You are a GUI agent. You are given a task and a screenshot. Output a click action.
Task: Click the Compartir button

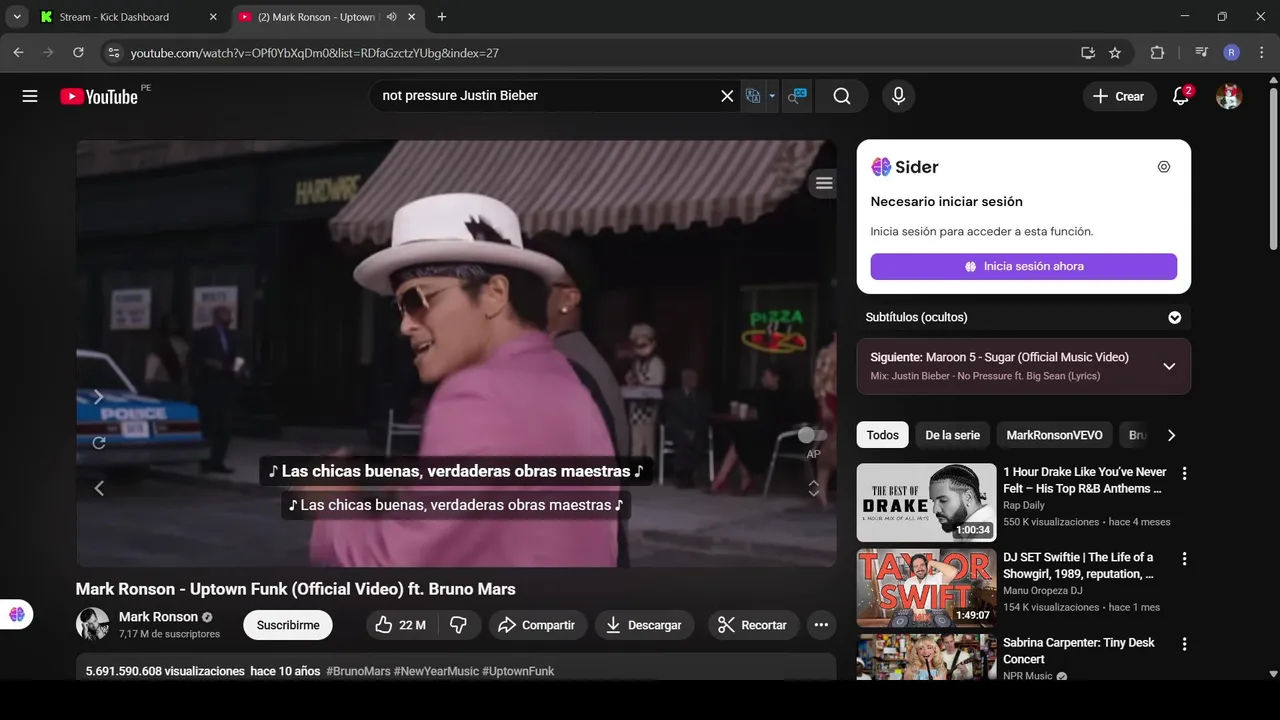[536, 625]
